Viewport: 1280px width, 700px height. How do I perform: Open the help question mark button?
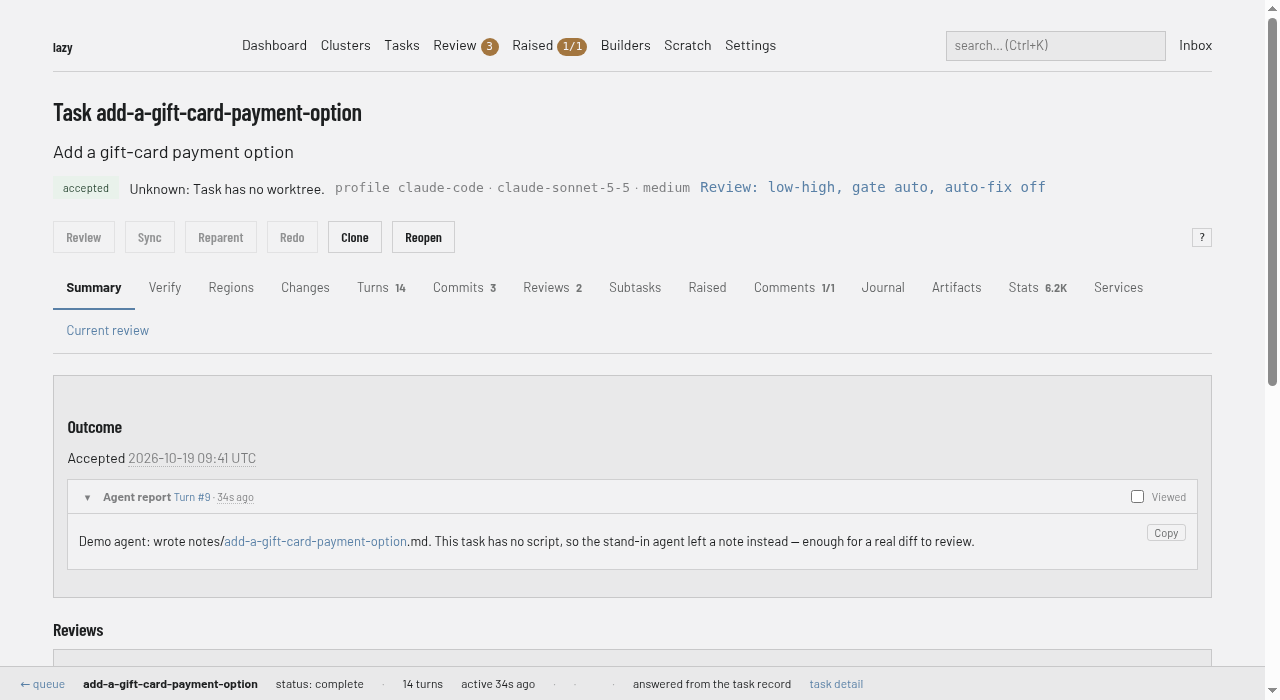point(1202,237)
